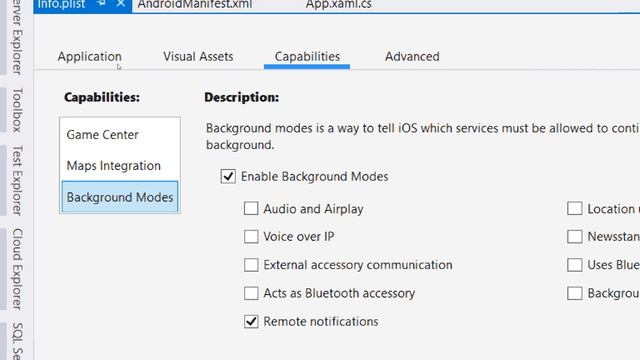Screen dimensions: 640x360
Task: Click the Info.plist tab title
Action: 61,4
